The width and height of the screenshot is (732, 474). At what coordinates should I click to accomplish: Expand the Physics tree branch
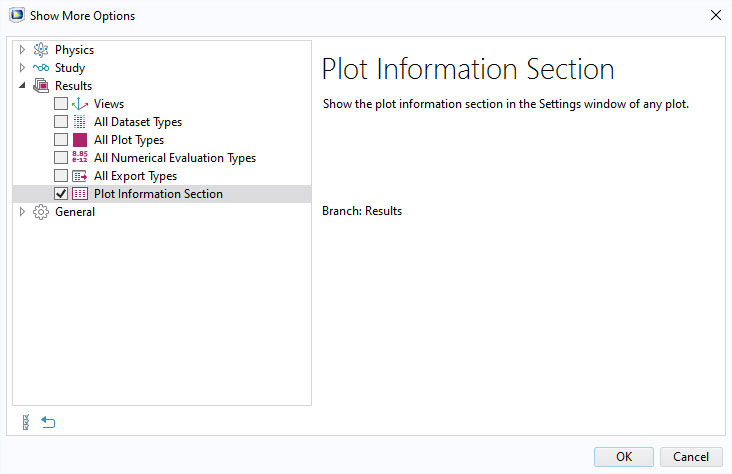click(23, 50)
